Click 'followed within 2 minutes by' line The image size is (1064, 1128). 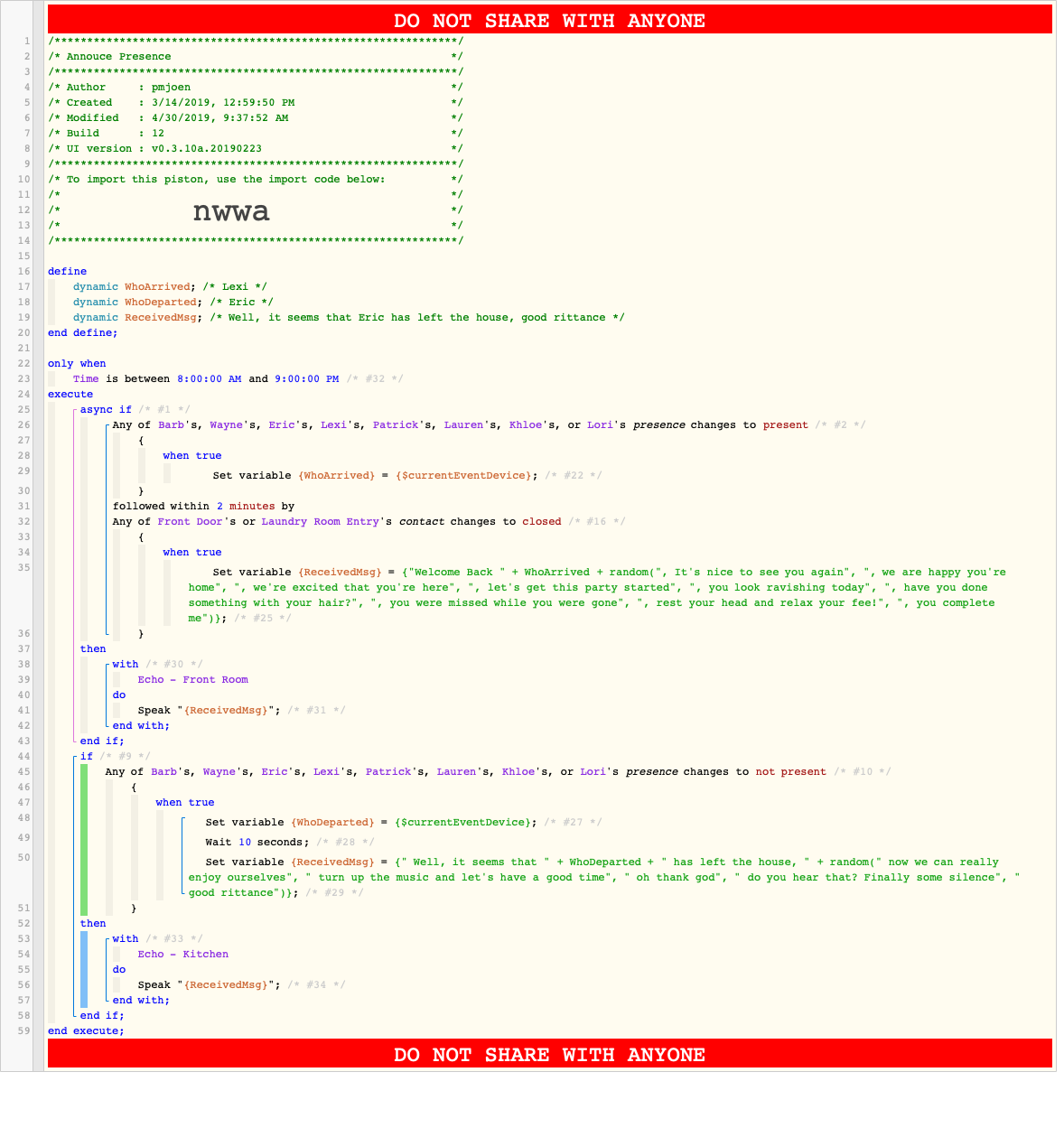(x=203, y=506)
